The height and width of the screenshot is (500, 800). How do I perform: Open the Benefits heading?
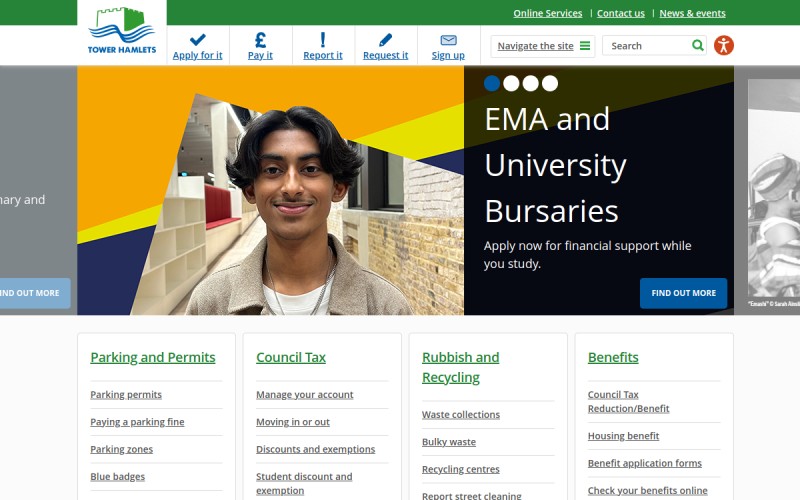pyautogui.click(x=613, y=357)
